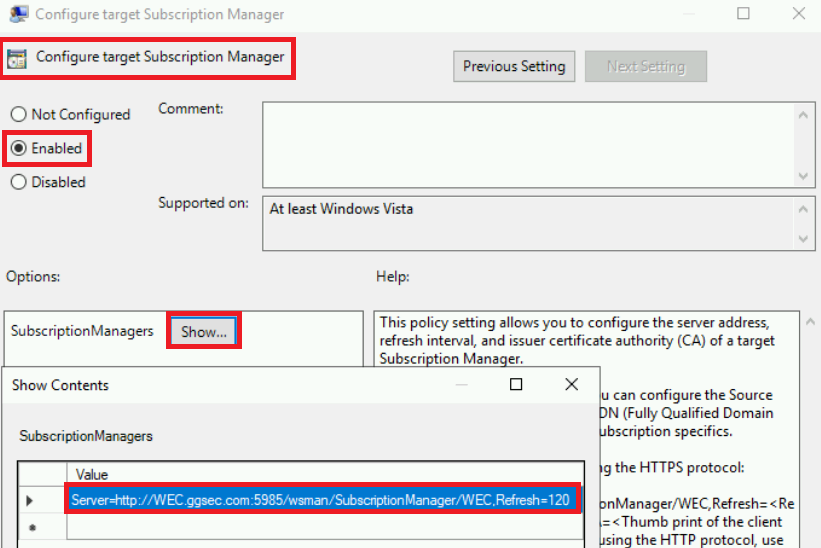Minimize the Show Contents dialog

(x=461, y=384)
